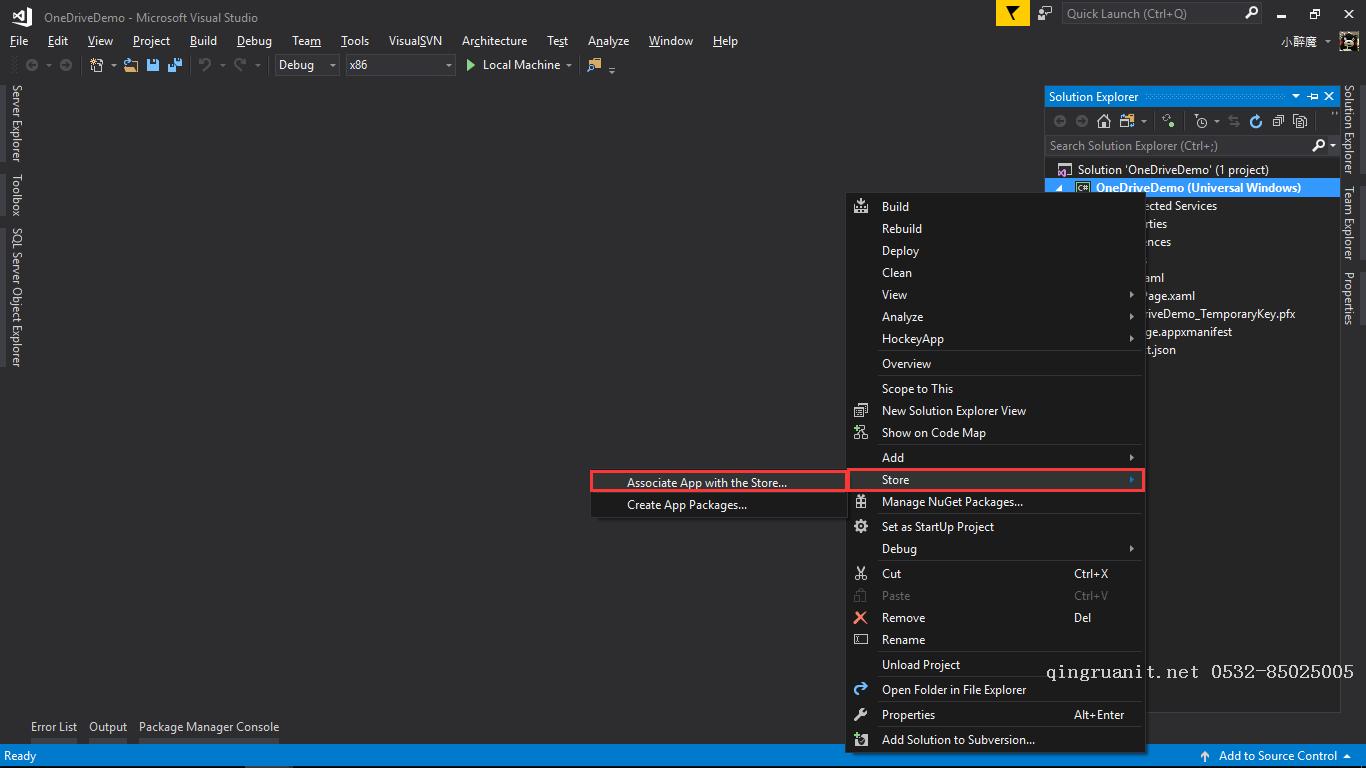The width and height of the screenshot is (1366, 768).
Task: Expand the Add submenu arrow in context menu
Action: coord(1132,458)
